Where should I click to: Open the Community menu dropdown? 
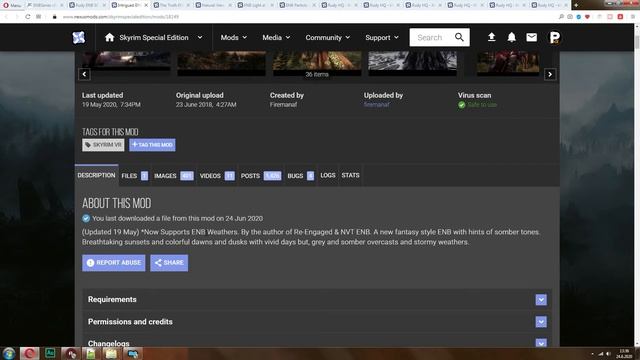point(327,38)
